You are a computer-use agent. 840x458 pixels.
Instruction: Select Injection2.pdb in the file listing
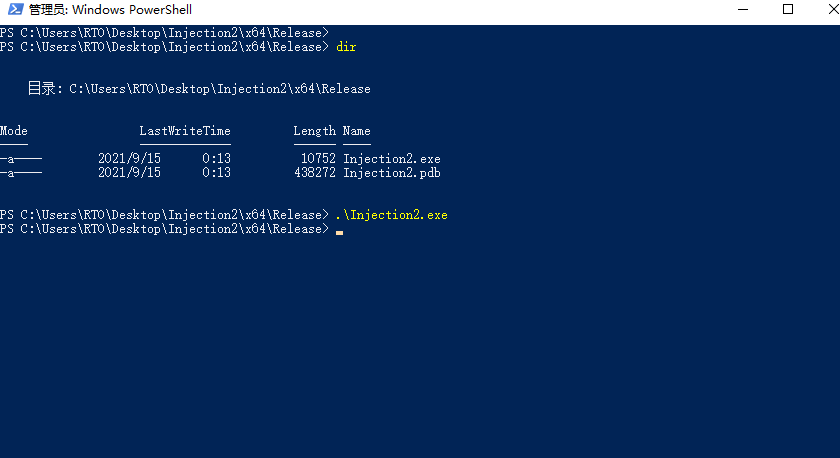tap(392, 172)
